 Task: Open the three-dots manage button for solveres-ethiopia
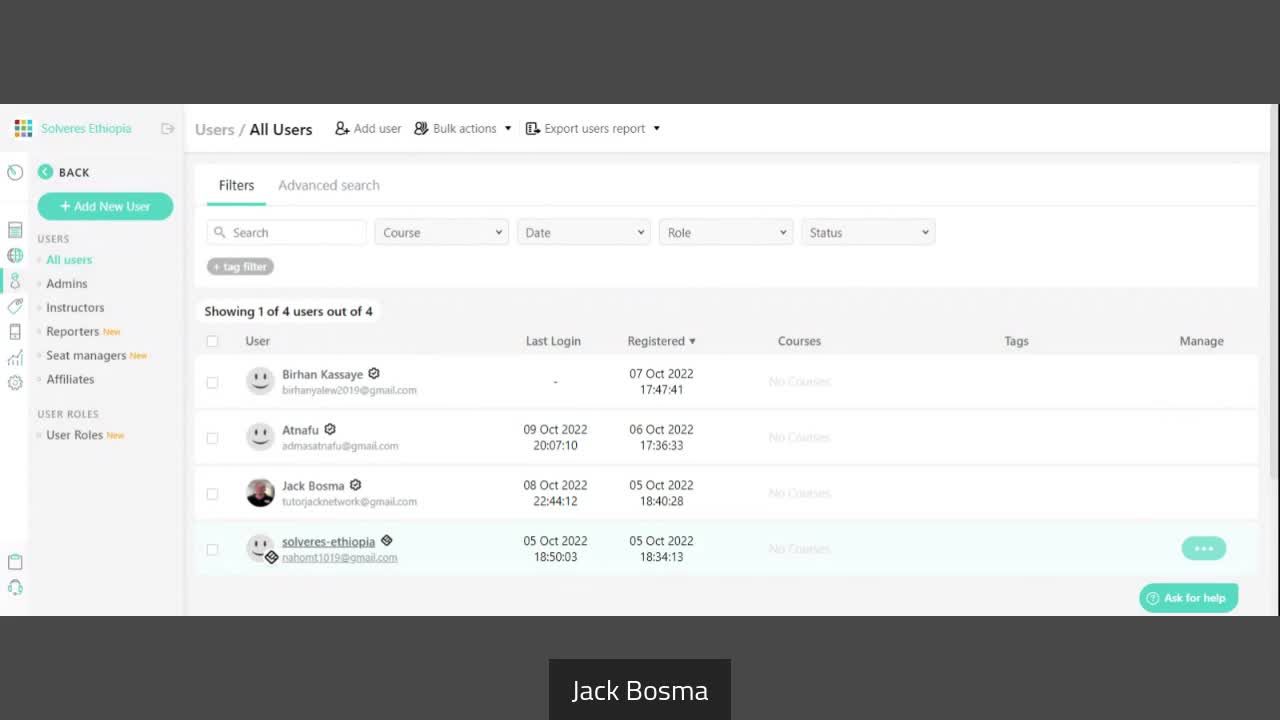tap(1203, 548)
